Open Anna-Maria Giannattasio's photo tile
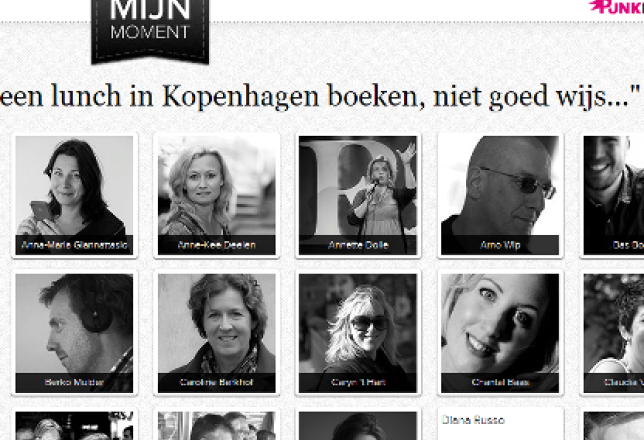Viewport: 644px width, 440px height. click(x=74, y=195)
